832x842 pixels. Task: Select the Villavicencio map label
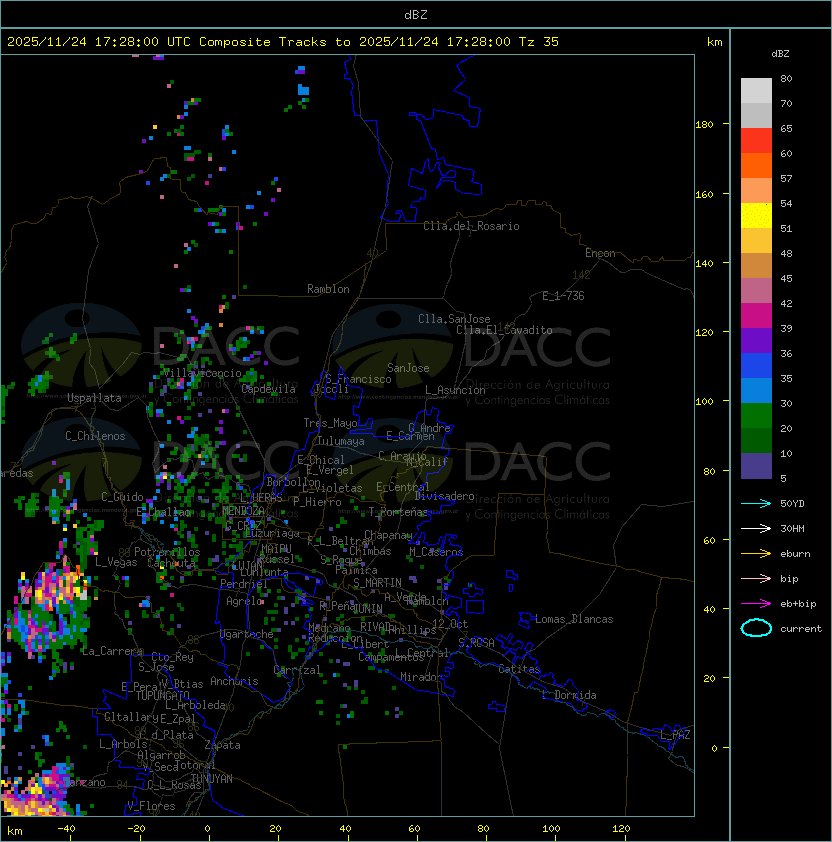pyautogui.click(x=202, y=373)
